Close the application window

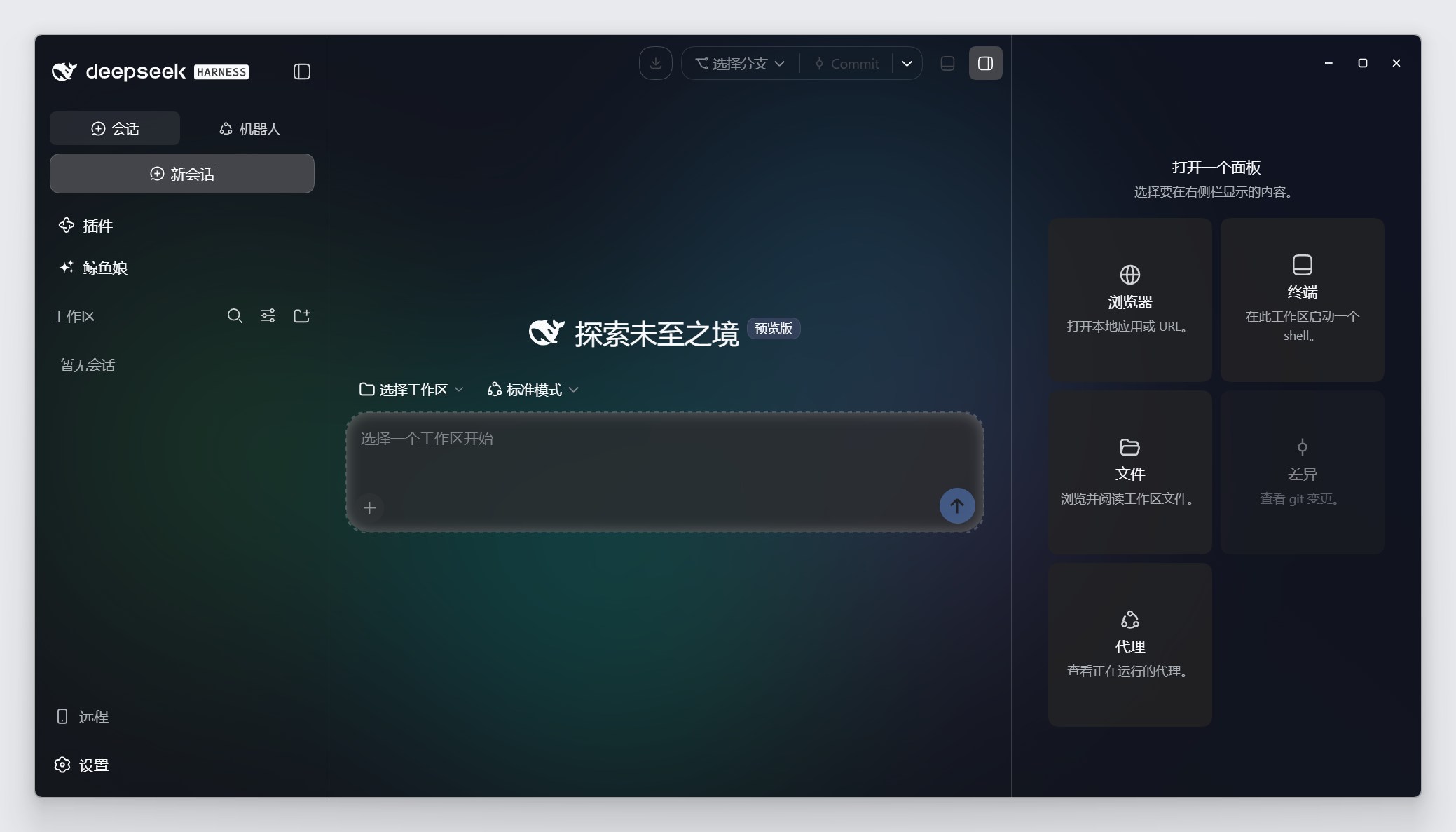pos(1396,63)
